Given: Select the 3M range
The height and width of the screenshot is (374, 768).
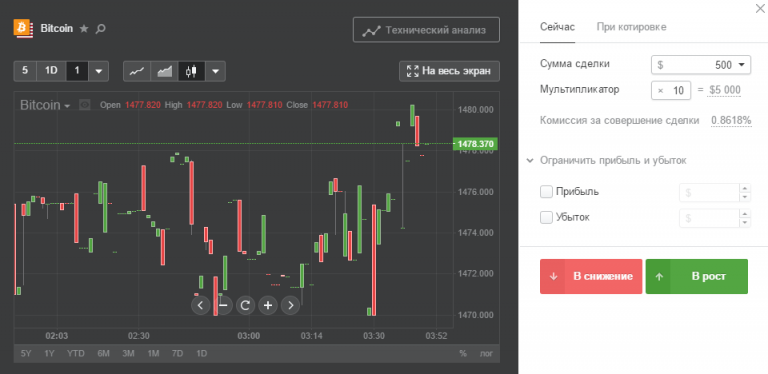Looking at the screenshot, I should click(128, 353).
